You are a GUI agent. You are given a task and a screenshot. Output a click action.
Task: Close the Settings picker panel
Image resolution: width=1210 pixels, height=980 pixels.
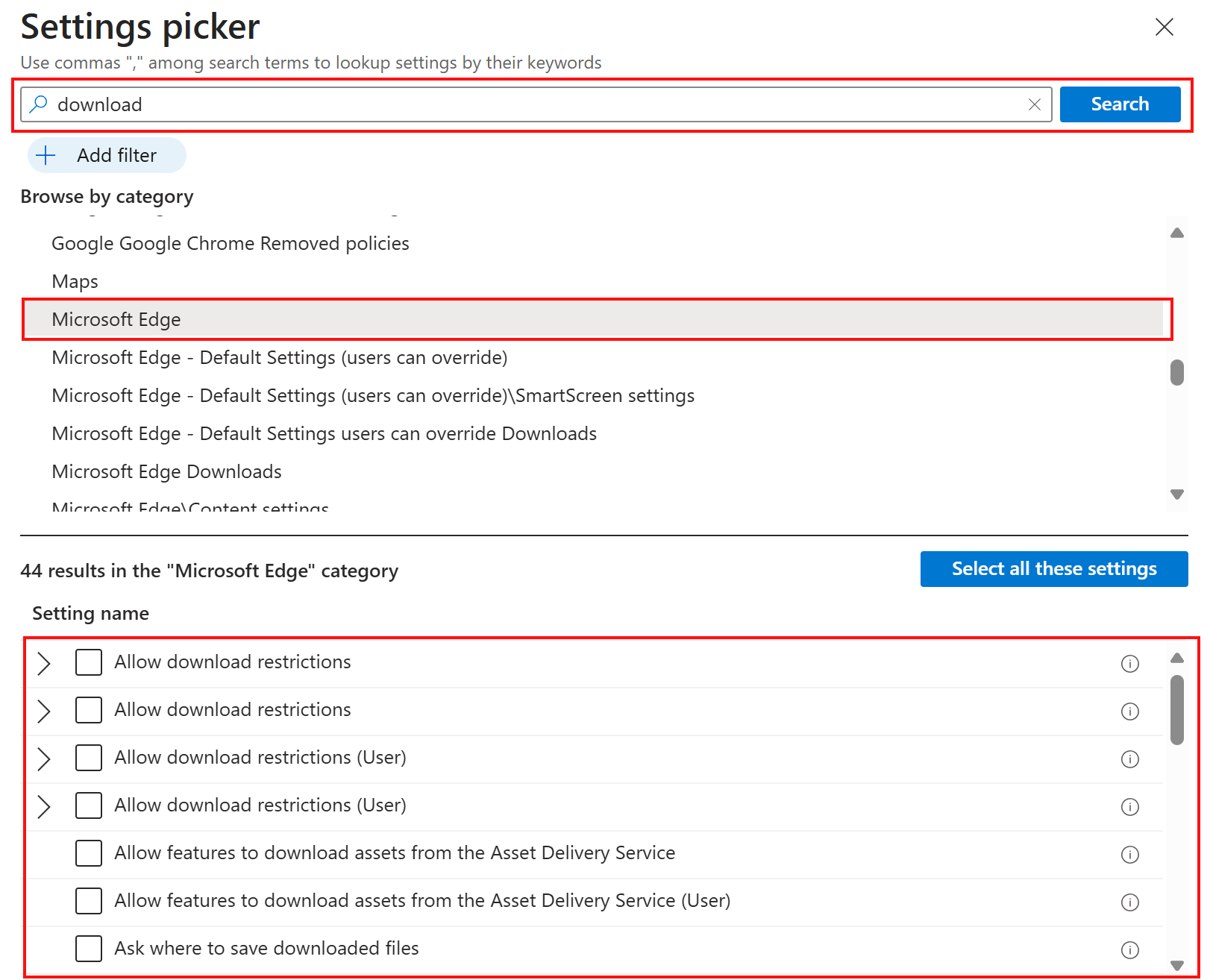point(1164,28)
